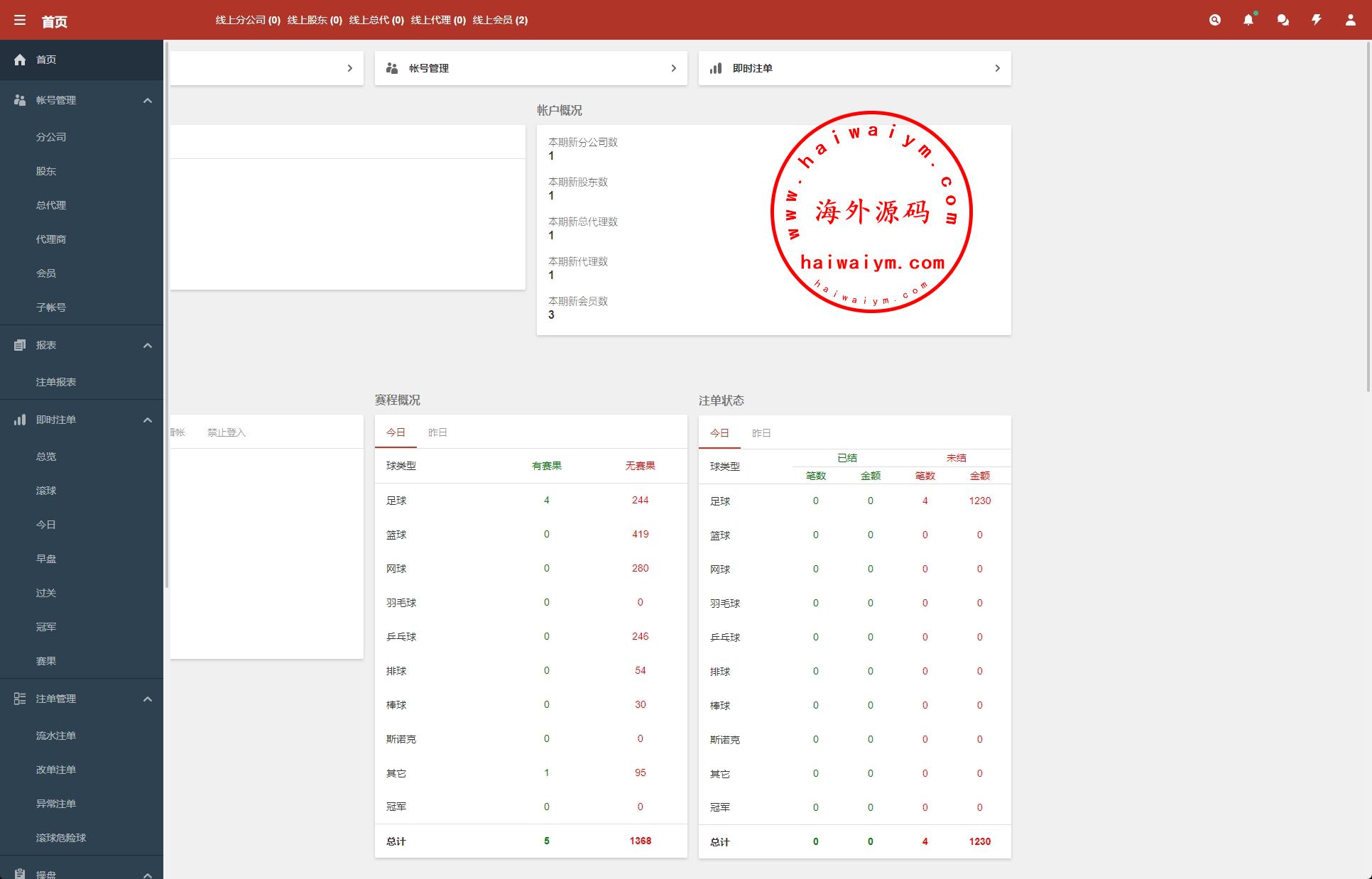Open the notifications bell icon
Screen dimensions: 1372x879
click(1248, 21)
